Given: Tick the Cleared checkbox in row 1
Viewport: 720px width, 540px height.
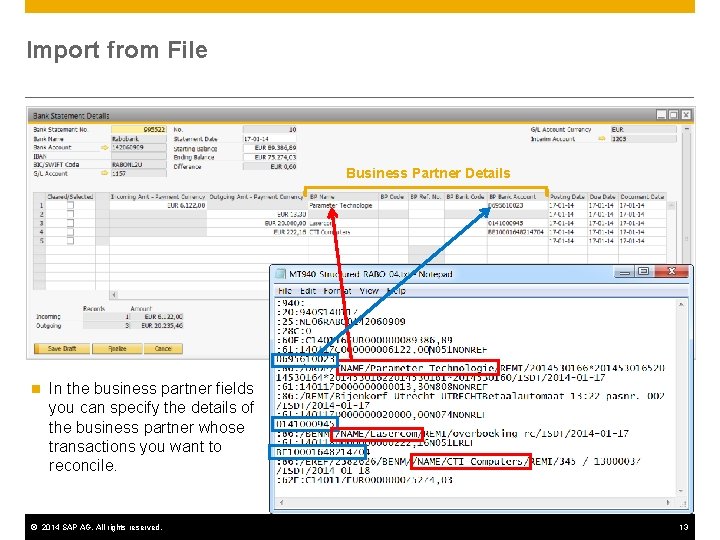Looking at the screenshot, I should pyautogui.click(x=70, y=205).
